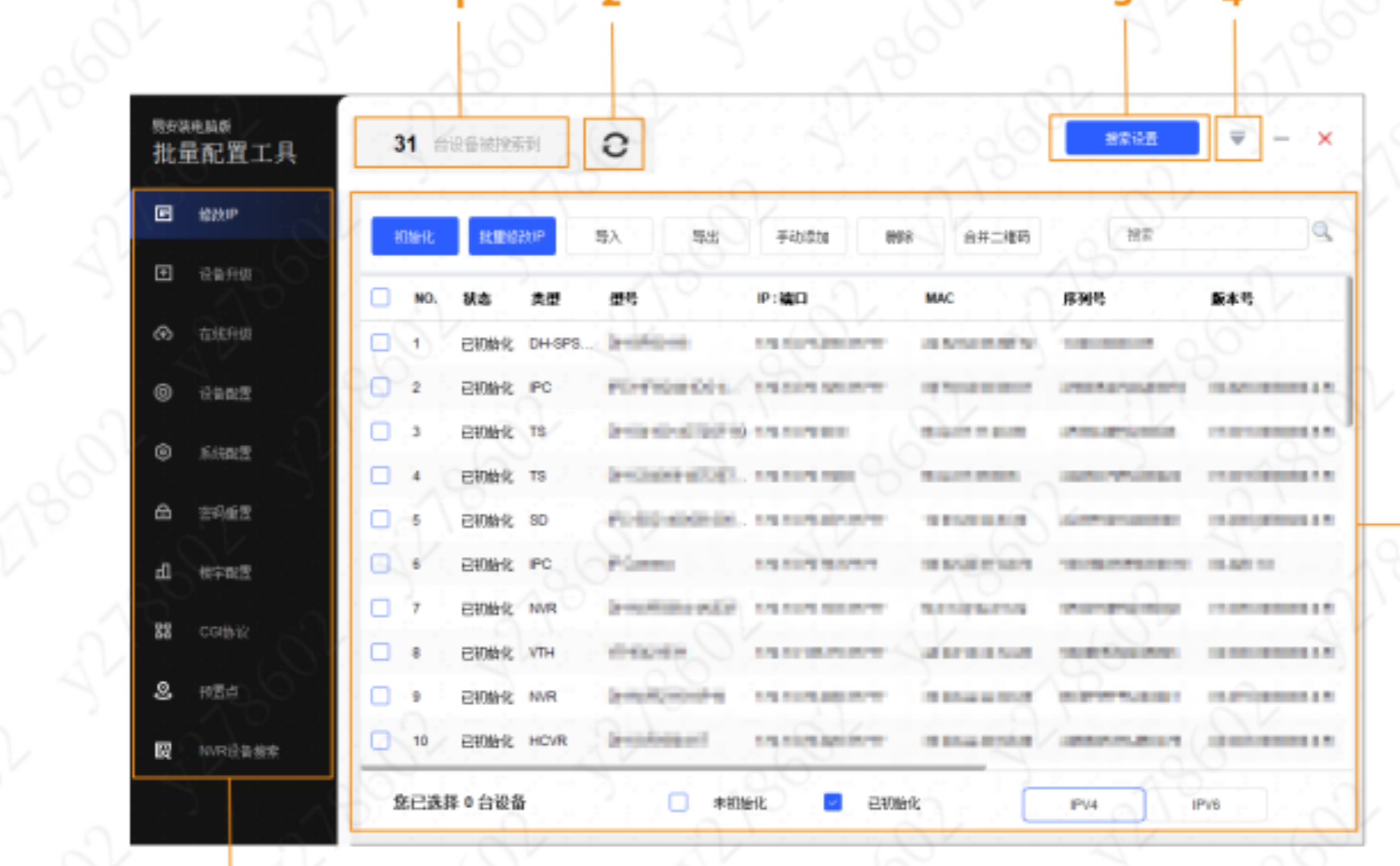The height and width of the screenshot is (866, 1400).
Task: Switch to the IPV6 tab
Action: (1205, 805)
